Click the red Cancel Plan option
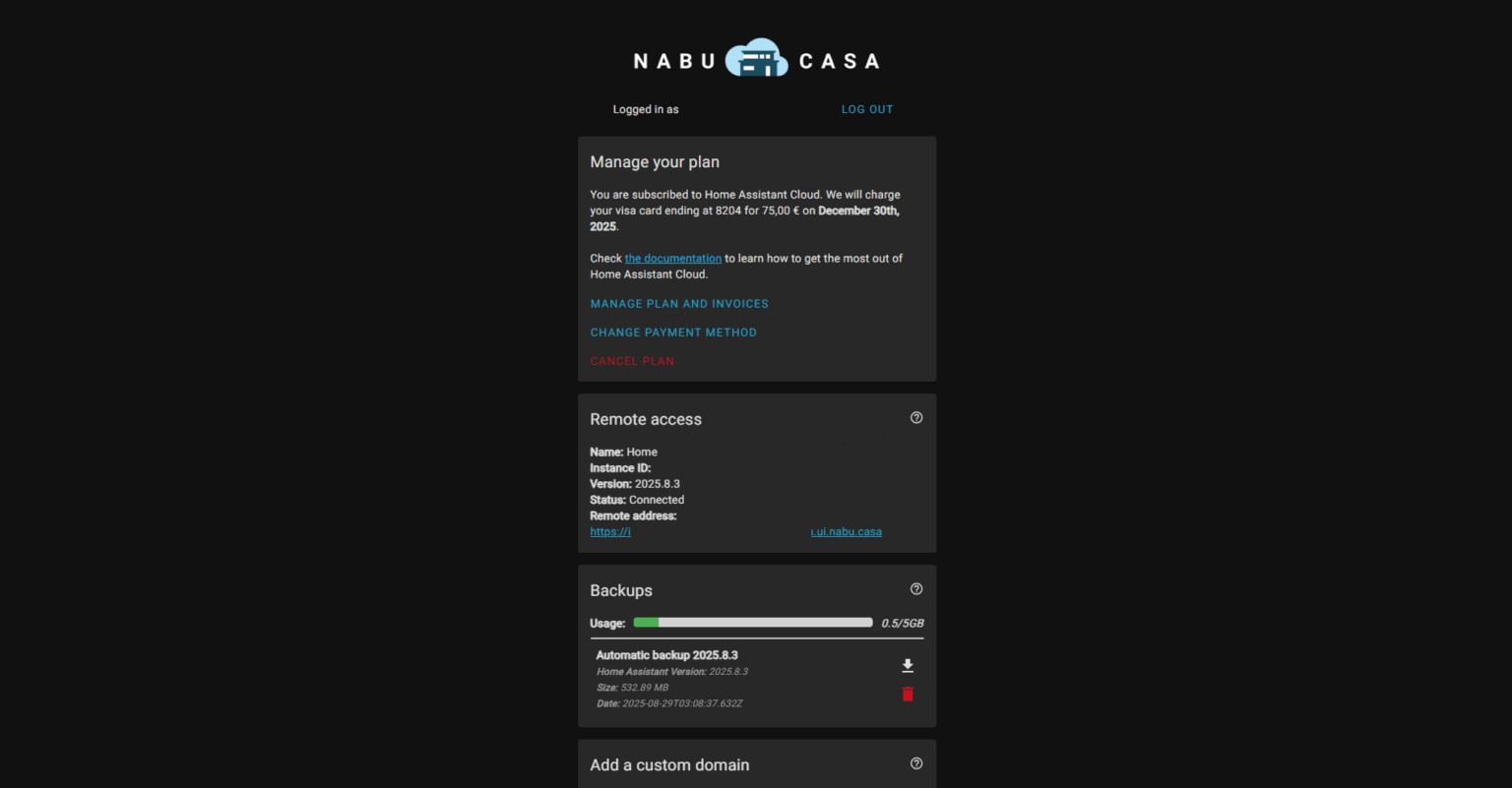Viewport: 1512px width, 788px height. [632, 361]
